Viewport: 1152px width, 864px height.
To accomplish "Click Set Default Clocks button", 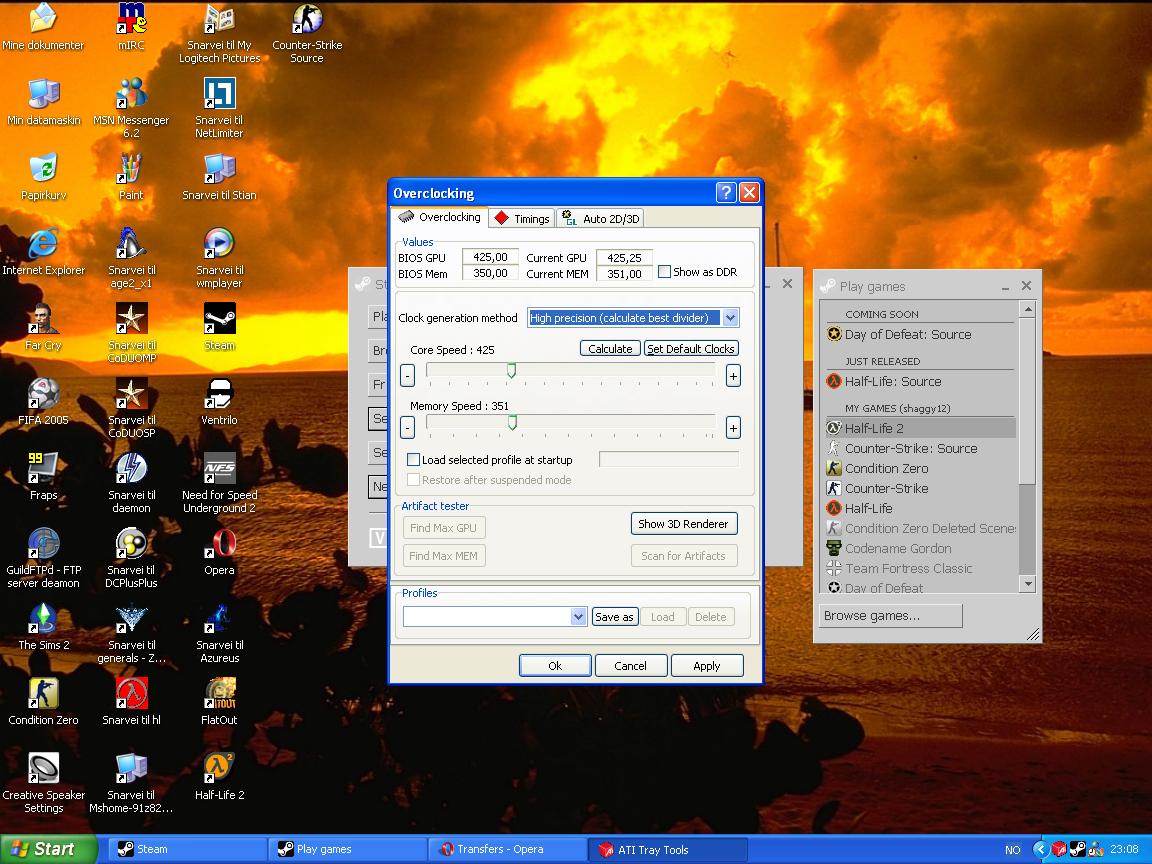I will click(691, 348).
